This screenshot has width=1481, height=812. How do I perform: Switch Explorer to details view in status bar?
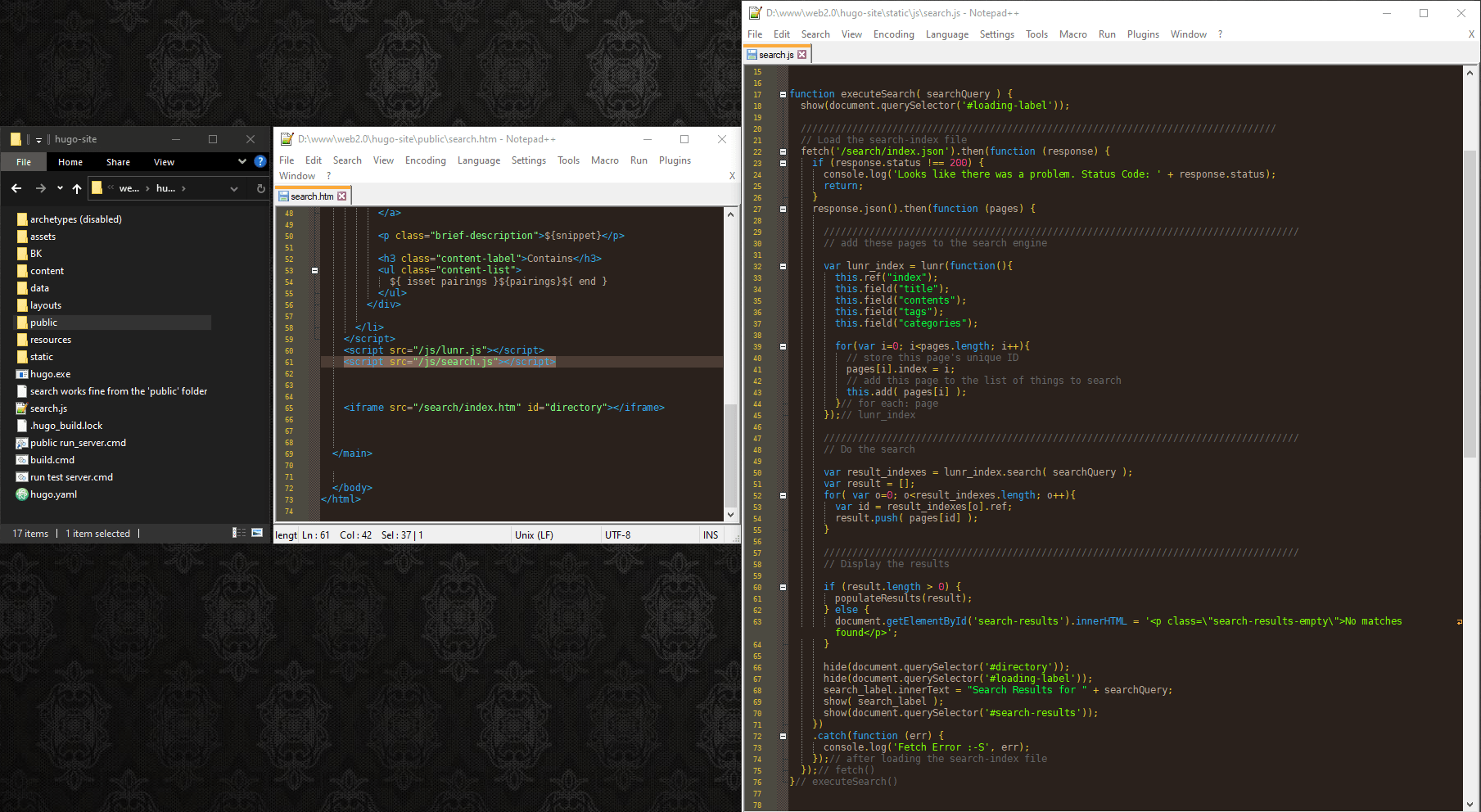pos(239,533)
